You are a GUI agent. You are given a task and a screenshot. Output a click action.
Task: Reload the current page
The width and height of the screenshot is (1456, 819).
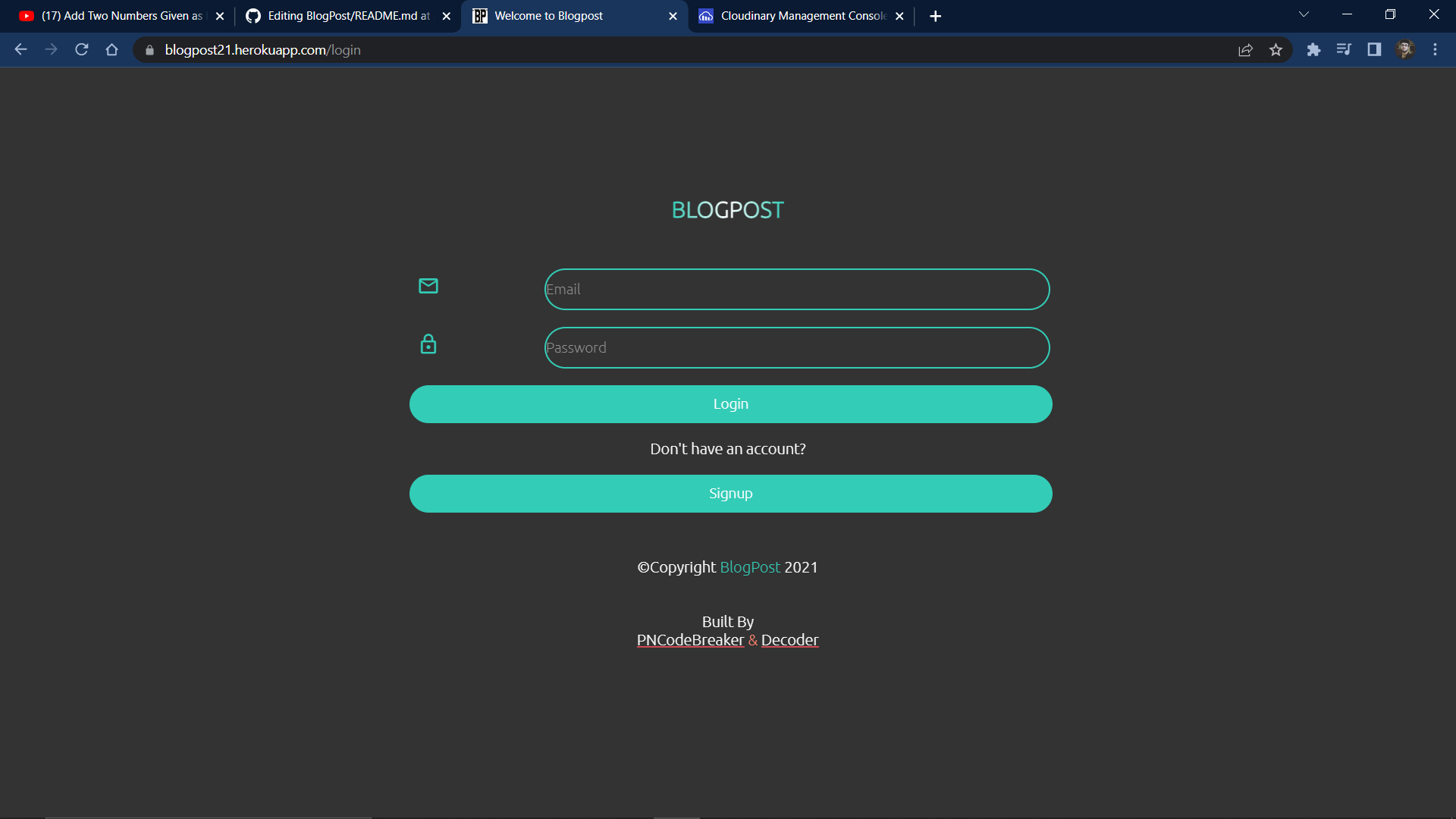pos(82,50)
